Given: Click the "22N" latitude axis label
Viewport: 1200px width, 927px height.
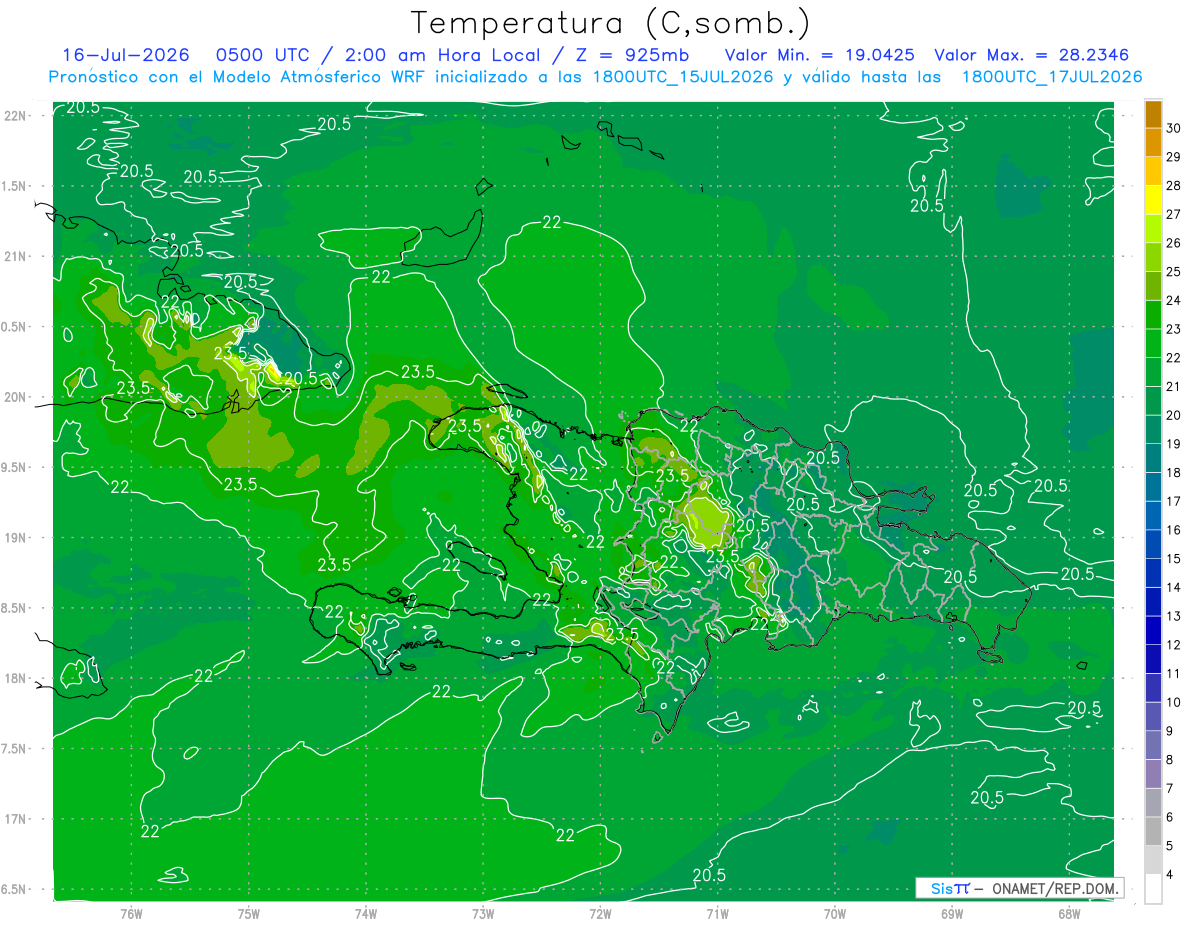Looking at the screenshot, I should point(15,116).
